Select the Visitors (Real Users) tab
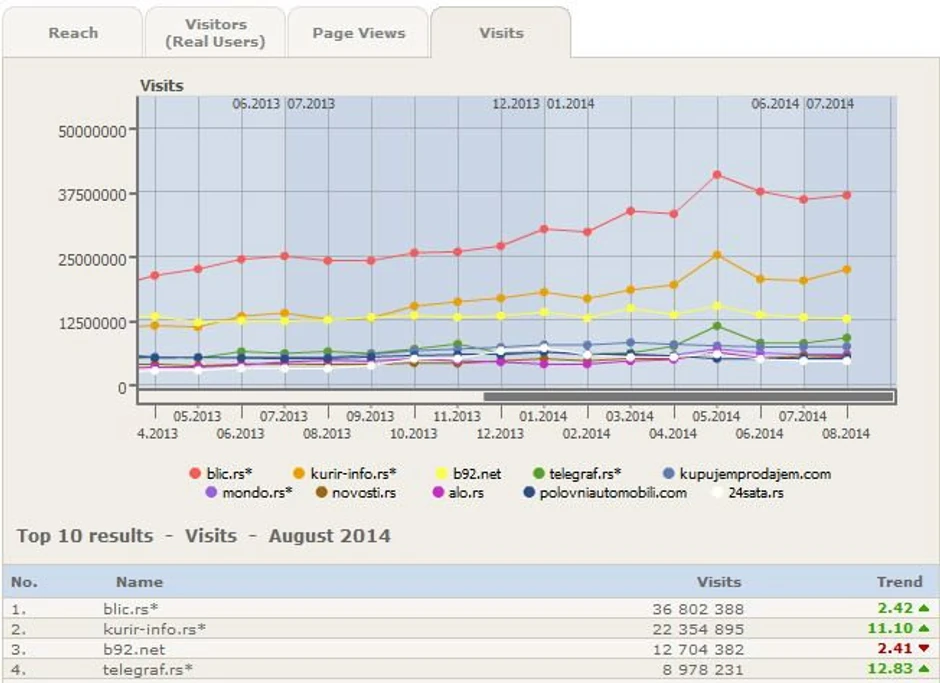940x683 pixels. click(x=215, y=32)
